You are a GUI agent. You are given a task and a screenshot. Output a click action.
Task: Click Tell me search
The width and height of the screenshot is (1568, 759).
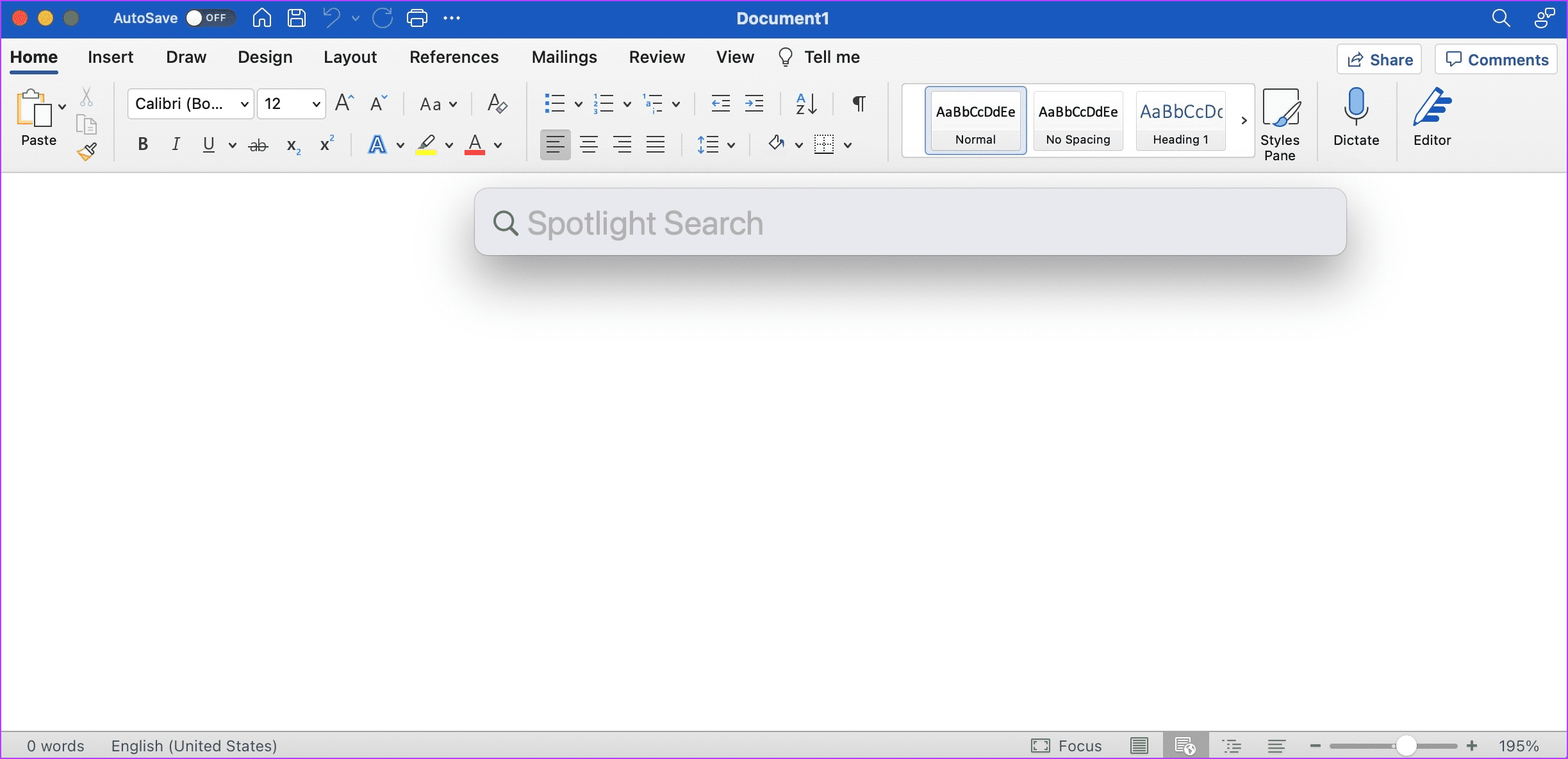[818, 57]
